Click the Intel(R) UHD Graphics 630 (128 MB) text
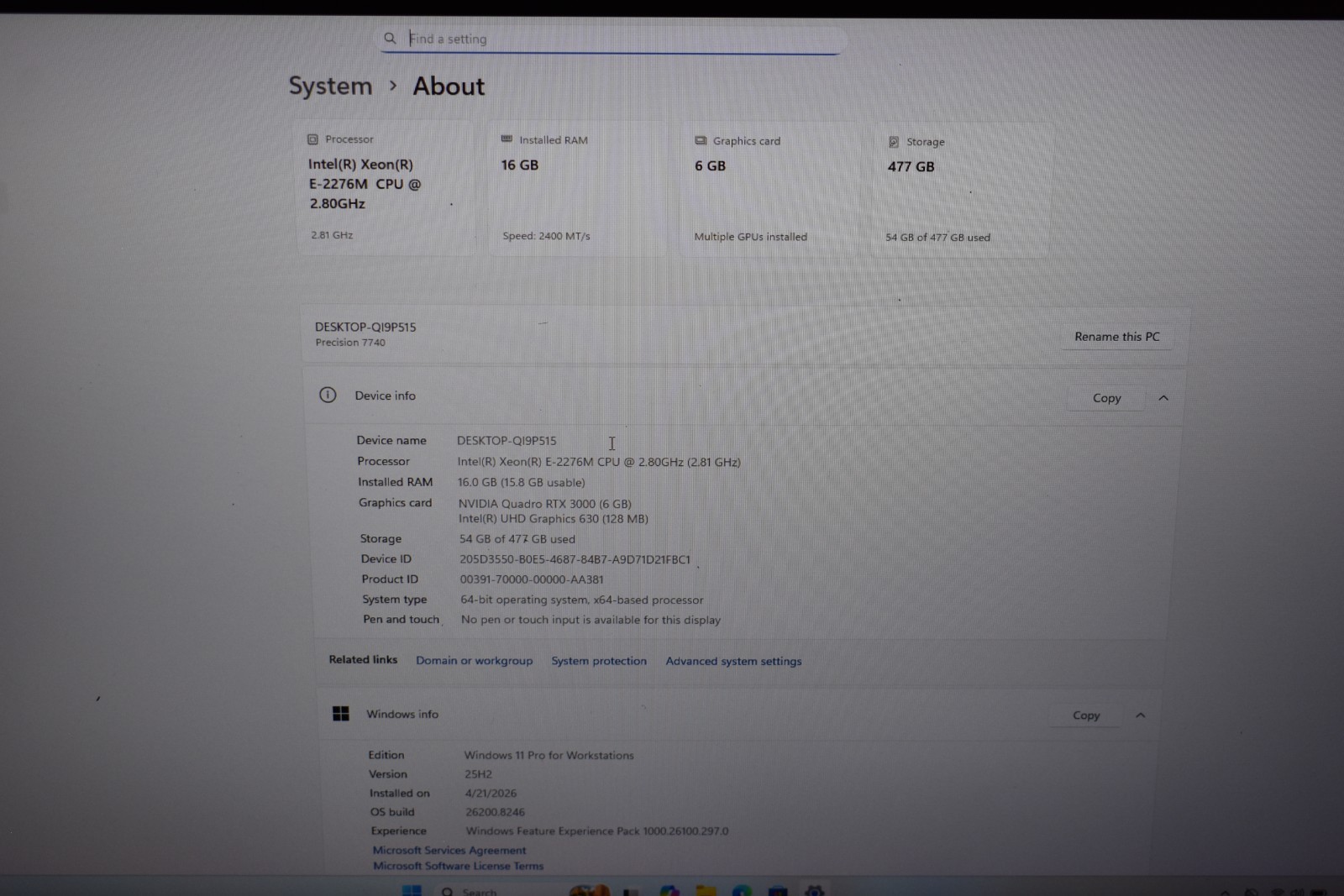 click(x=553, y=519)
